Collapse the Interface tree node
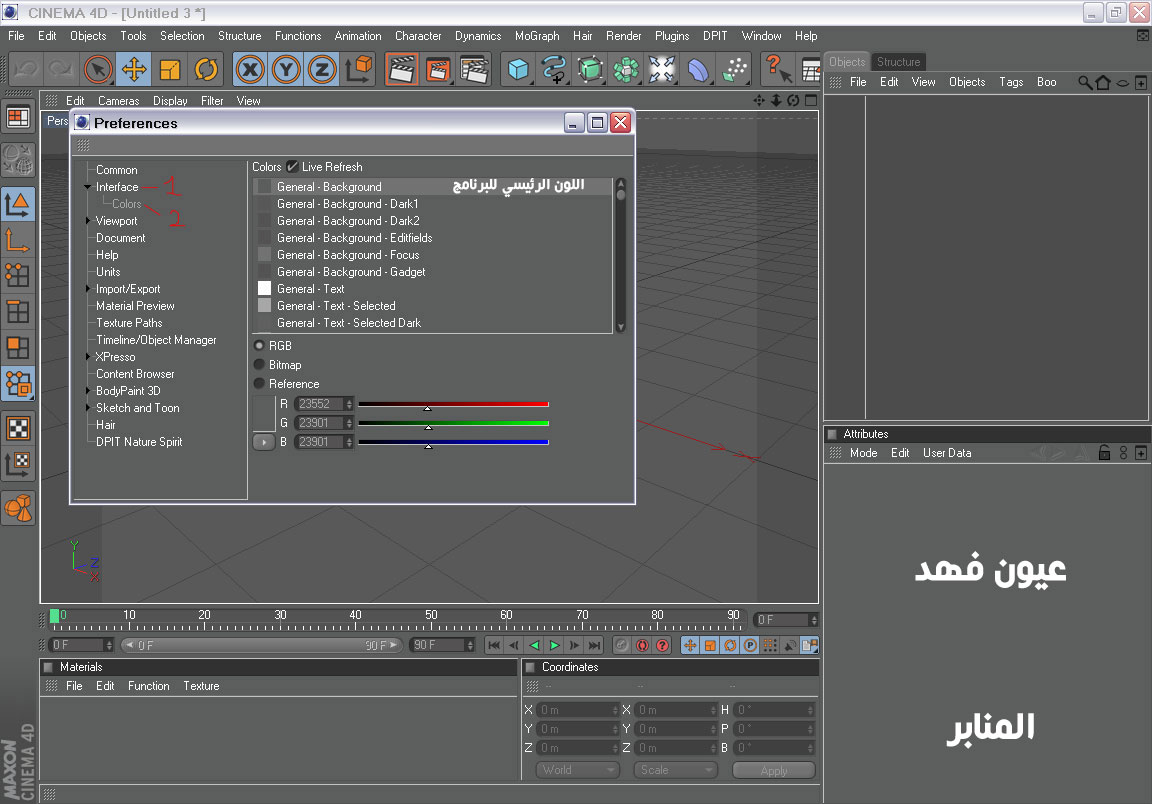1152x804 pixels. [x=88, y=187]
